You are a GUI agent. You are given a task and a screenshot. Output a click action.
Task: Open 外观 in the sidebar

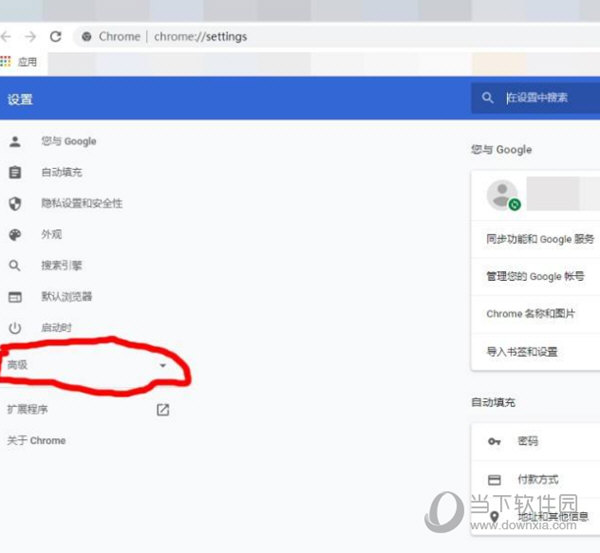coord(52,234)
